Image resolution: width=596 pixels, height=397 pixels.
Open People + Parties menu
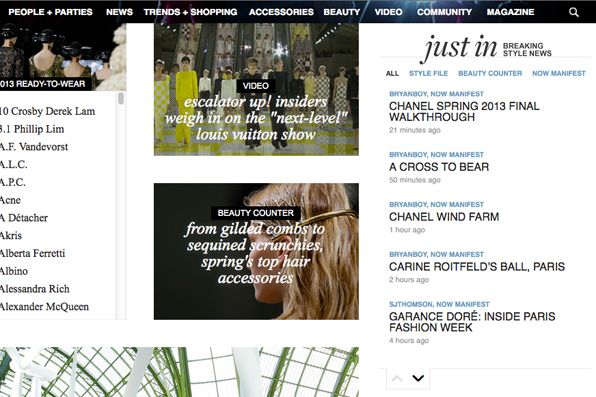[50, 12]
